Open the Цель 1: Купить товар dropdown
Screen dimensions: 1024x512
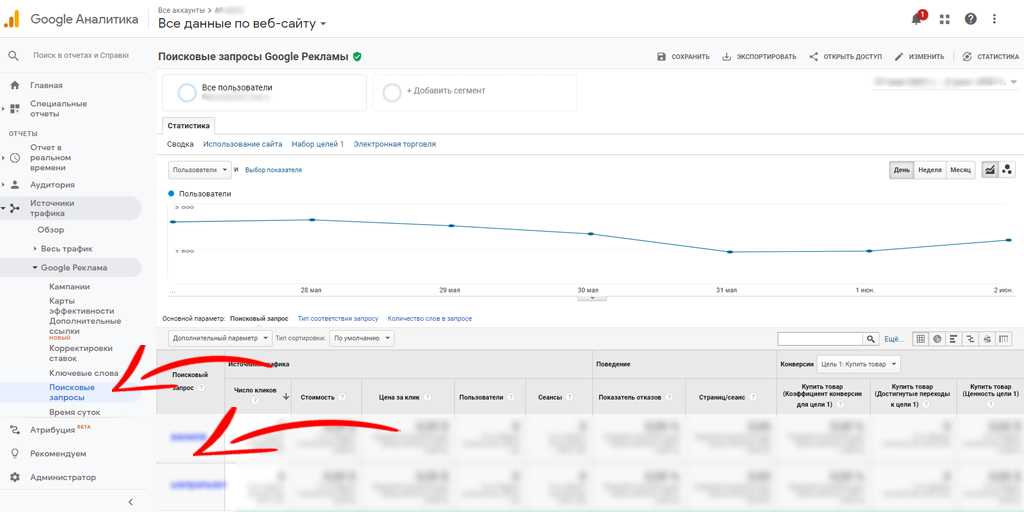(x=859, y=364)
